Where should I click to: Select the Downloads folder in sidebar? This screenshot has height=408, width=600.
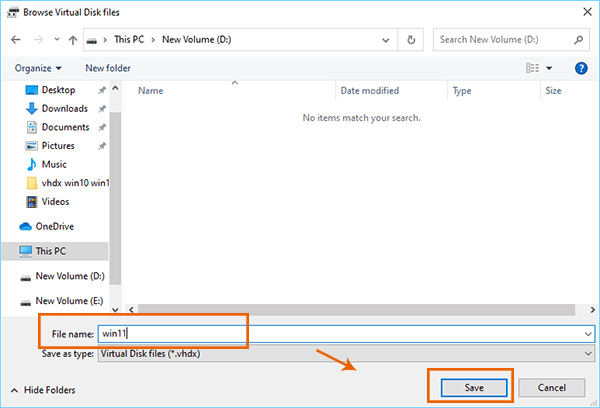point(64,109)
